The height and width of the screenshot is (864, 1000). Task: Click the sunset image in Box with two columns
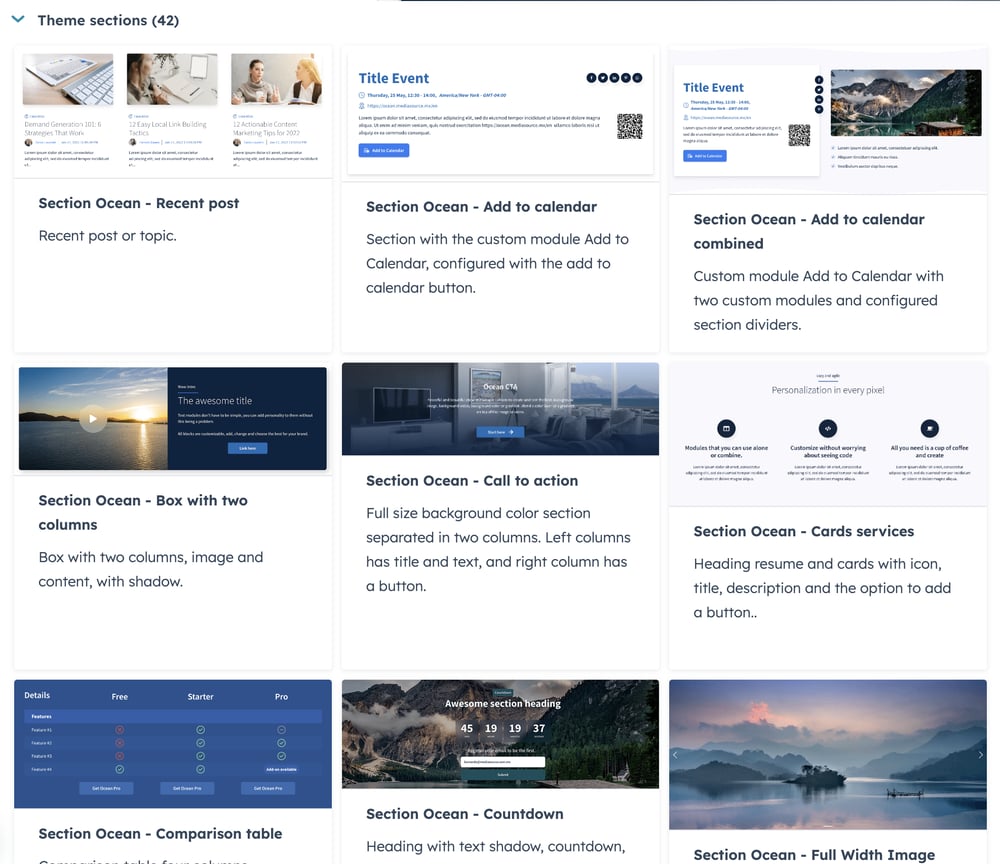(93, 418)
